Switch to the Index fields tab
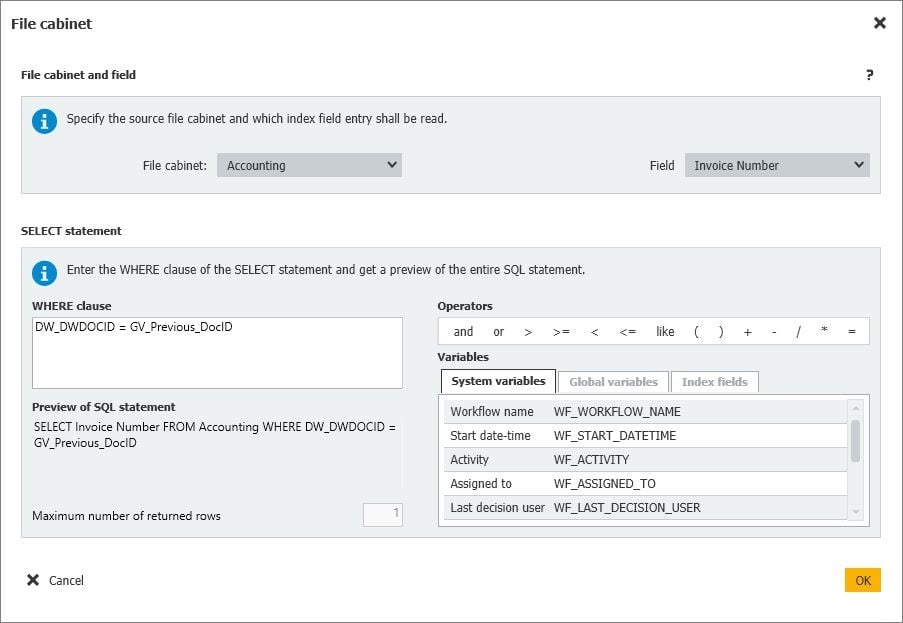903x623 pixels. [714, 382]
